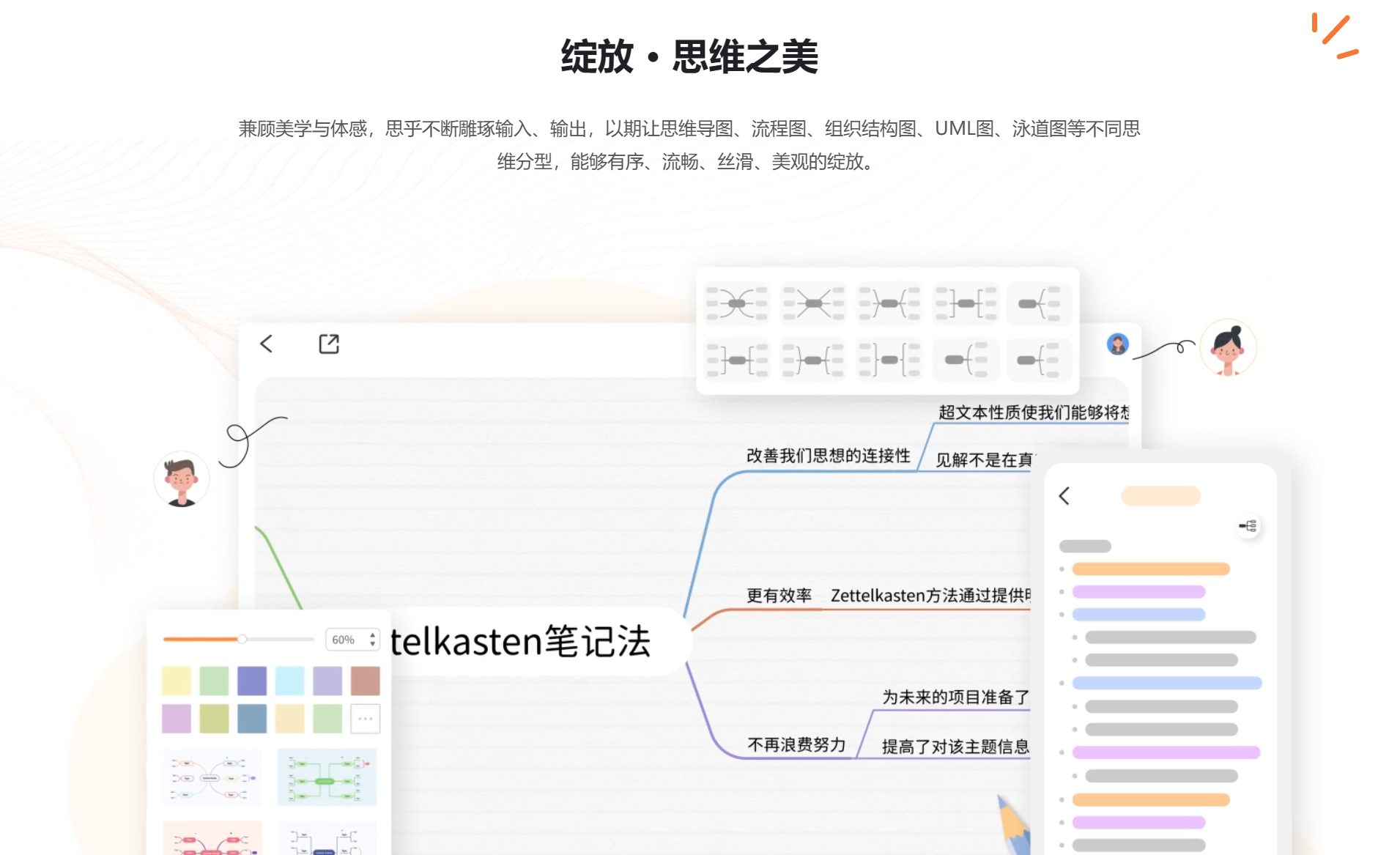This screenshot has width=1400, height=855.
Task: Select the light green swatch in top row
Action: pyautogui.click(x=214, y=681)
